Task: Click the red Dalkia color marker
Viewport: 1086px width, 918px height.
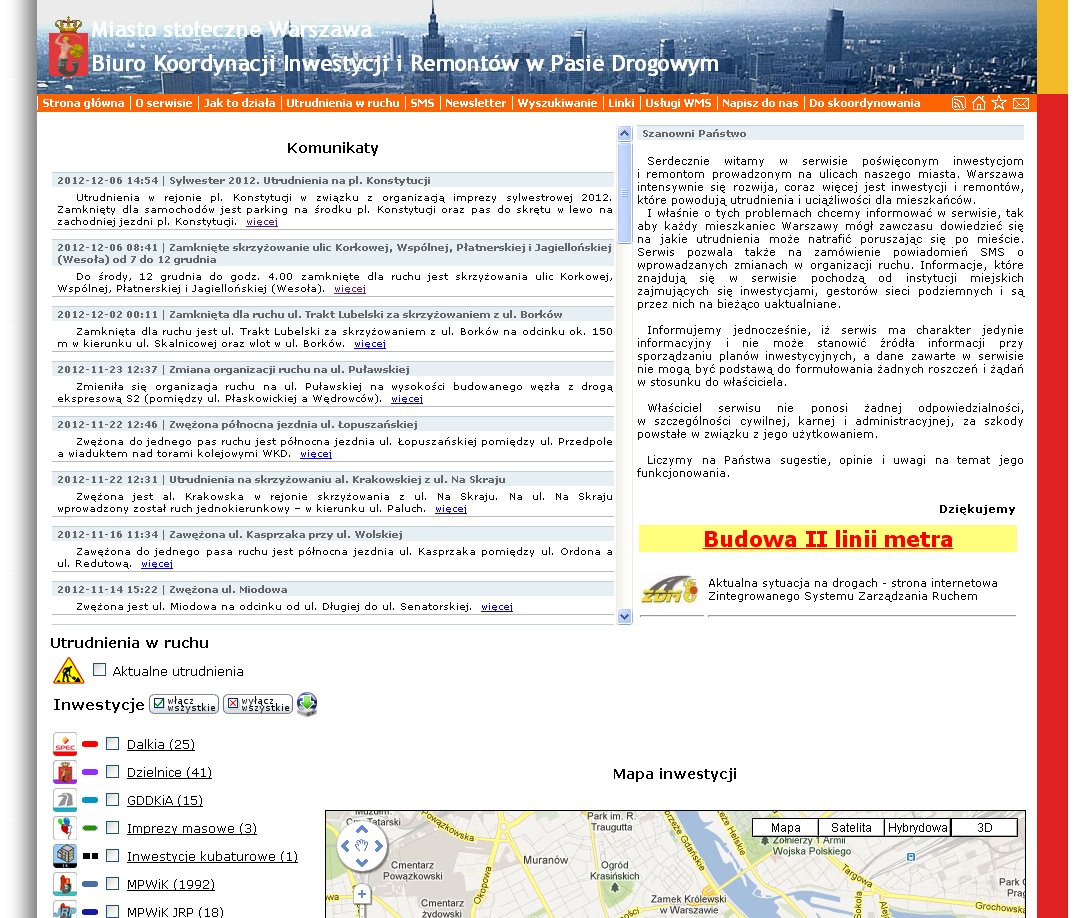Action: point(90,744)
